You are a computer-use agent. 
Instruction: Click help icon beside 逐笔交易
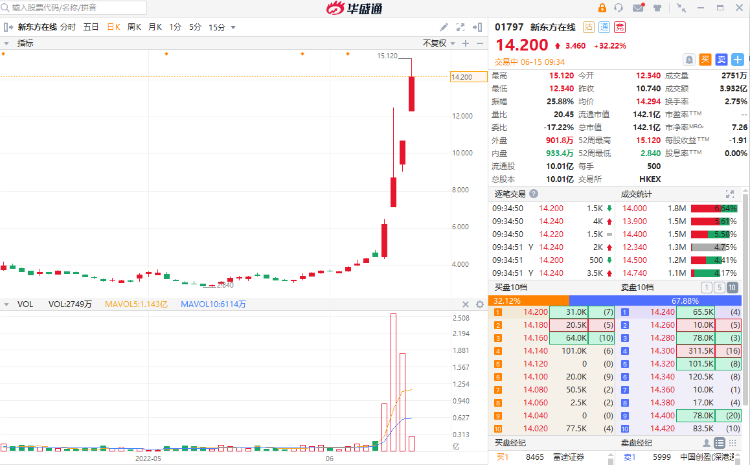pyautogui.click(x=534, y=194)
